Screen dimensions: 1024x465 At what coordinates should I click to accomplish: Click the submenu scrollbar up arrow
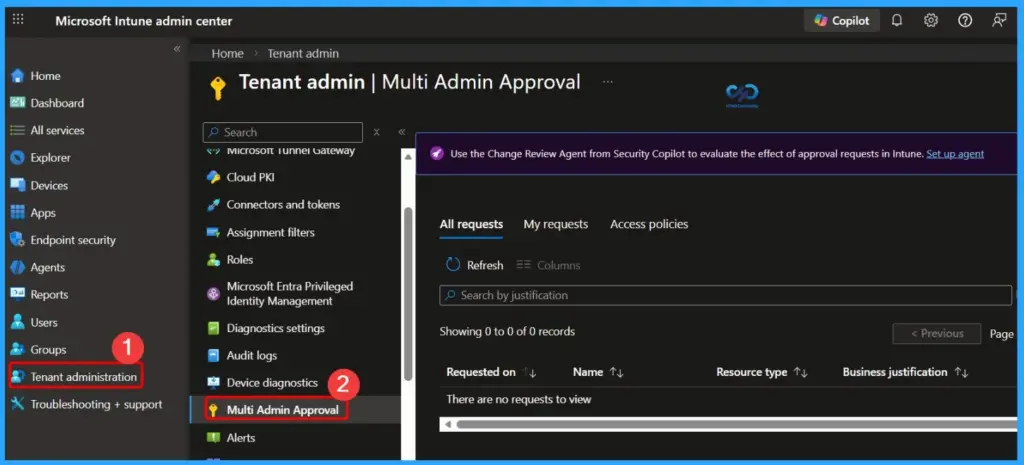coord(408,157)
